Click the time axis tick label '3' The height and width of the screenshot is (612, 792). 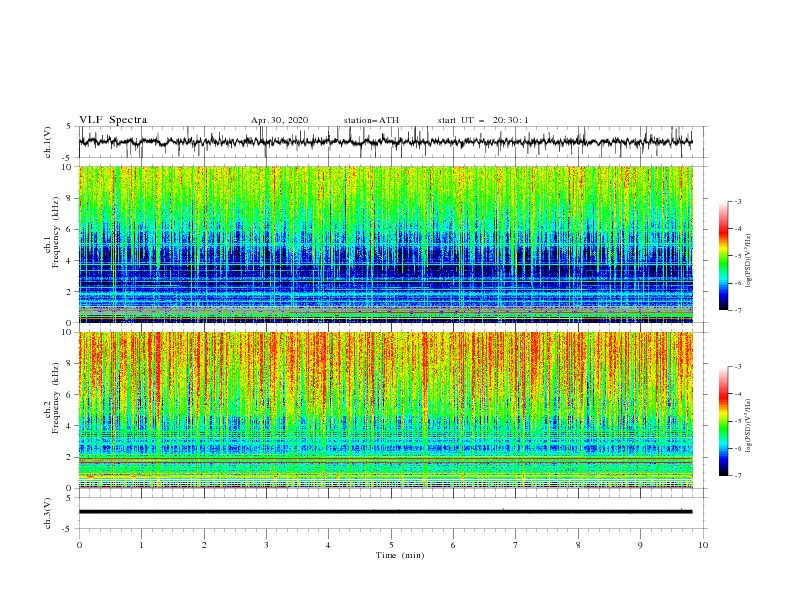click(266, 545)
